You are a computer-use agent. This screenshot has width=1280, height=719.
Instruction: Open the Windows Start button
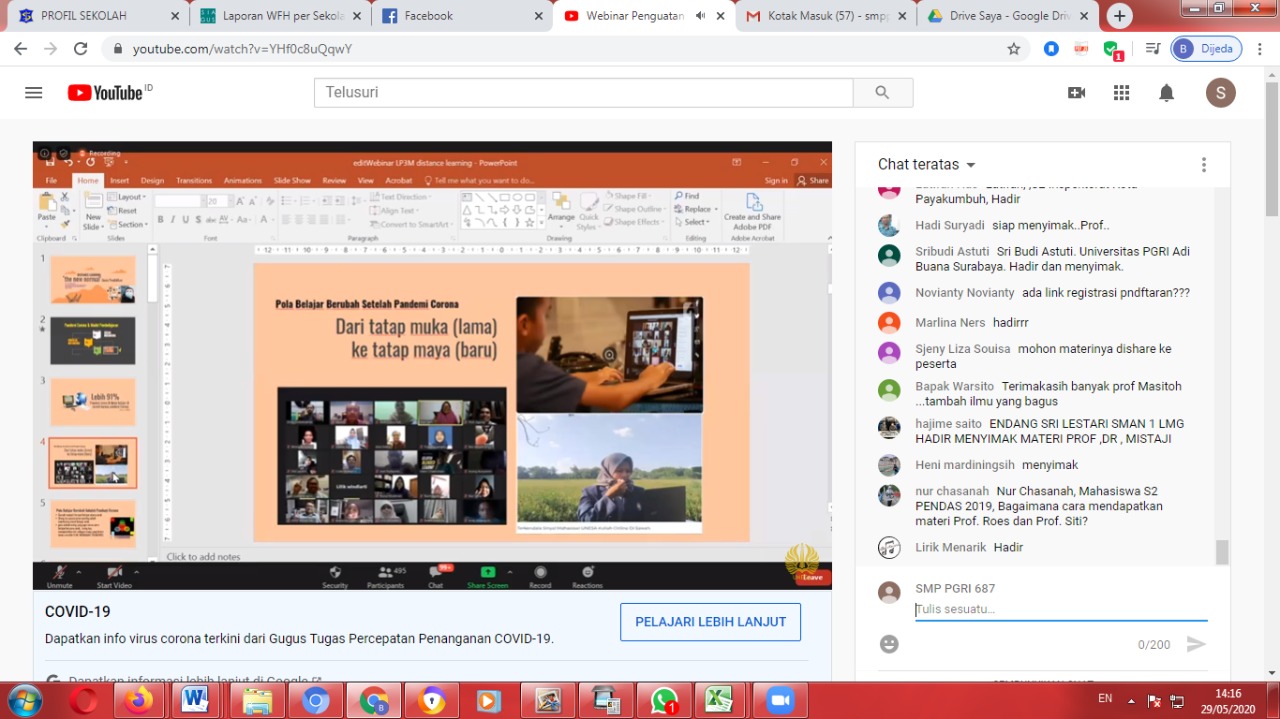[23, 700]
